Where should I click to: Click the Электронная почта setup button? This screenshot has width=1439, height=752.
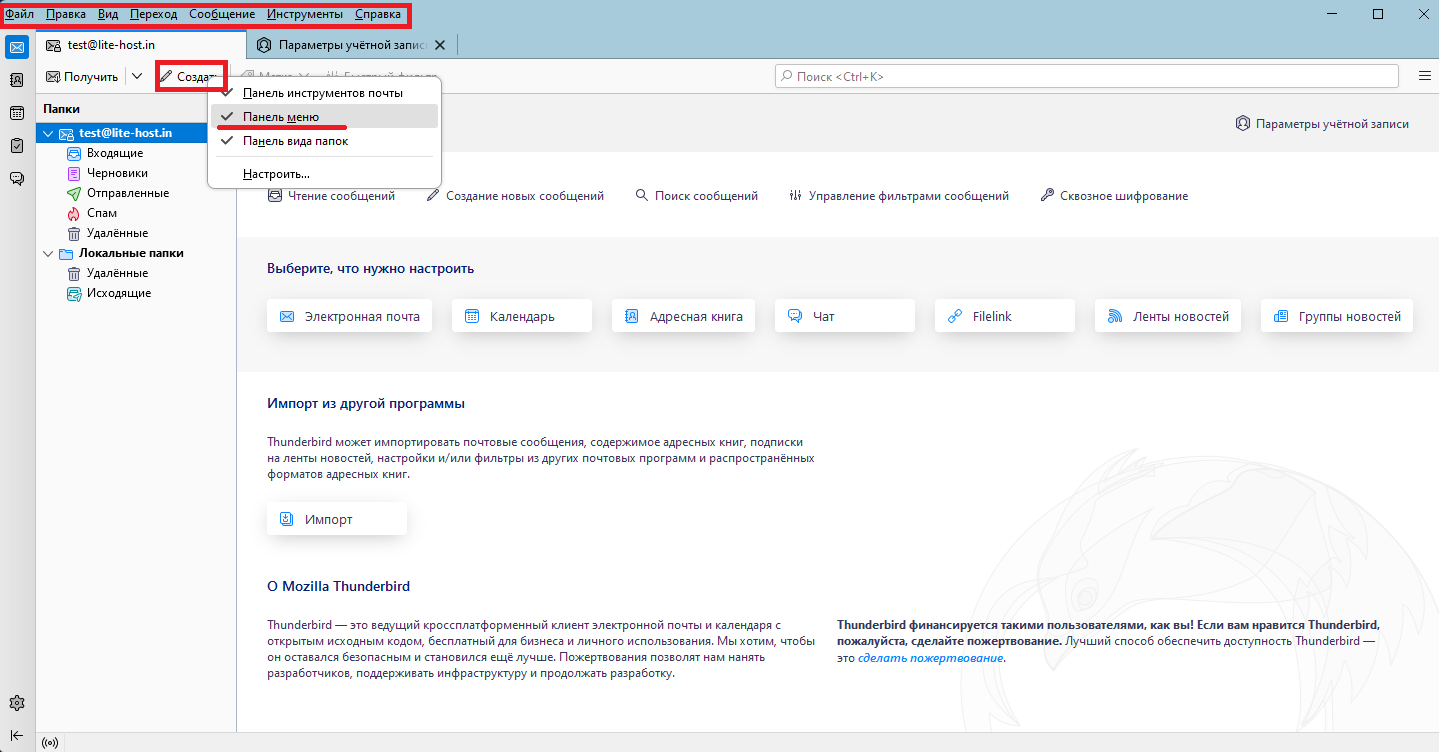(349, 316)
